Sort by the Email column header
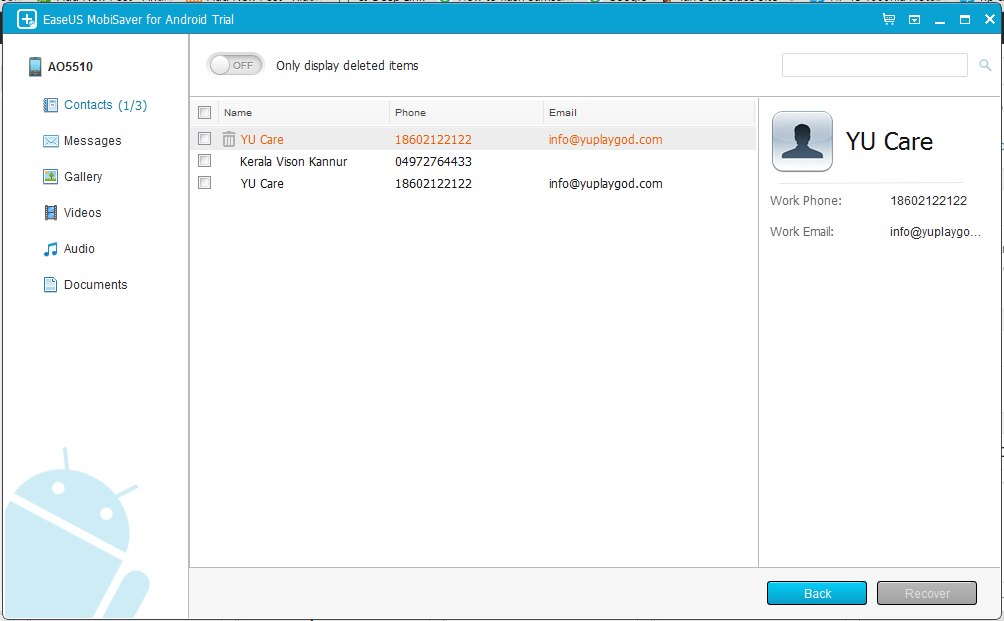1004x621 pixels. 649,113
